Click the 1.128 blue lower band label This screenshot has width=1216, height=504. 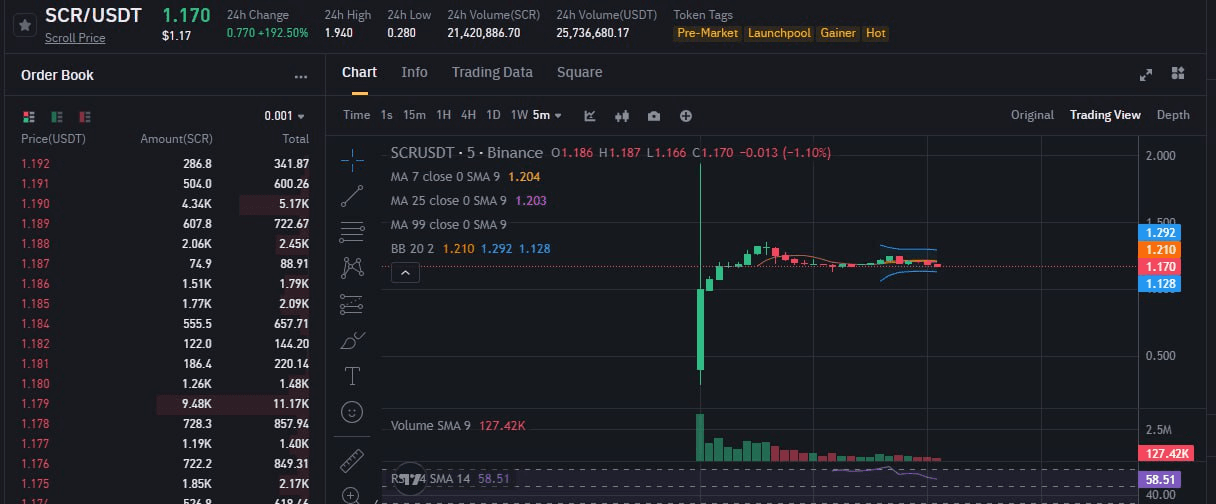click(1162, 284)
